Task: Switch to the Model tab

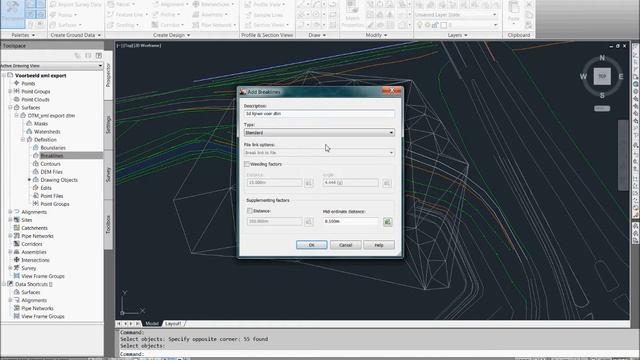Action: tap(152, 324)
